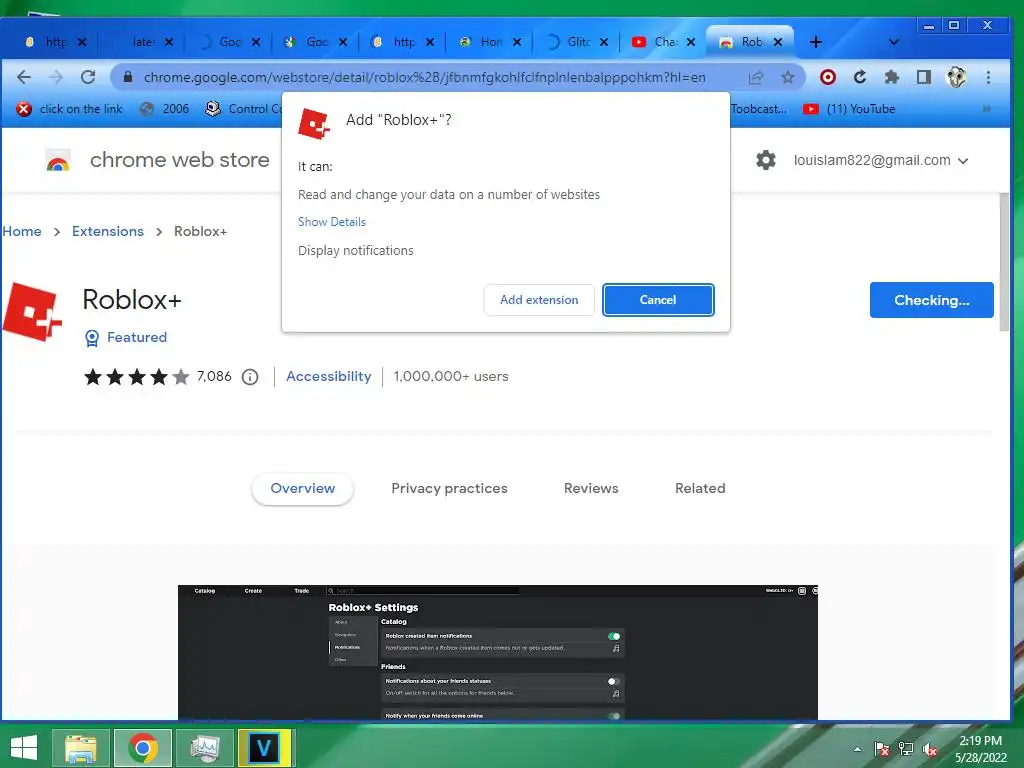Image resolution: width=1024 pixels, height=768 pixels.
Task: Cancel the Add Roblox+ dialog
Action: (658, 300)
